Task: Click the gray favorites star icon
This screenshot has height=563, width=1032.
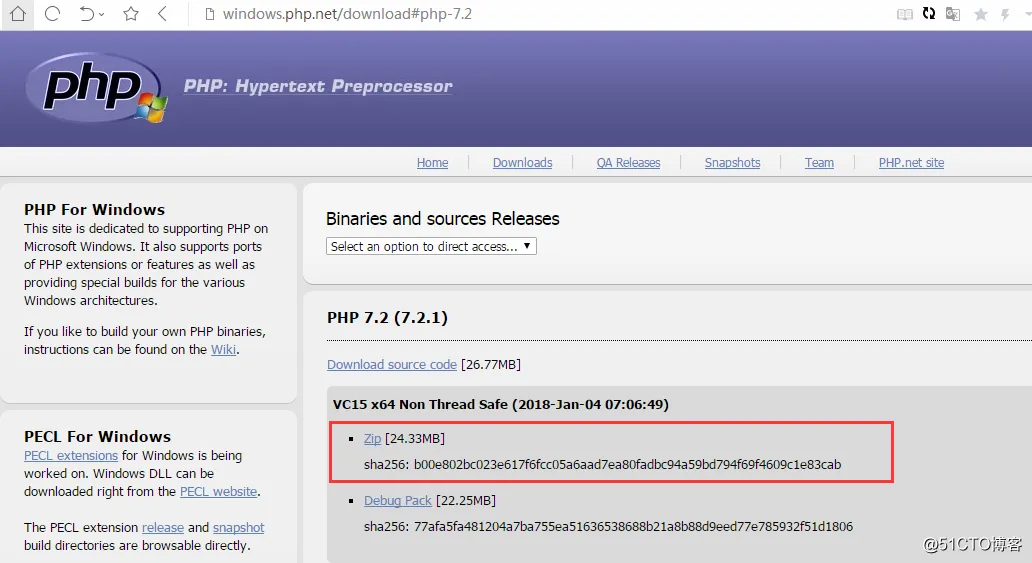Action: (x=981, y=14)
